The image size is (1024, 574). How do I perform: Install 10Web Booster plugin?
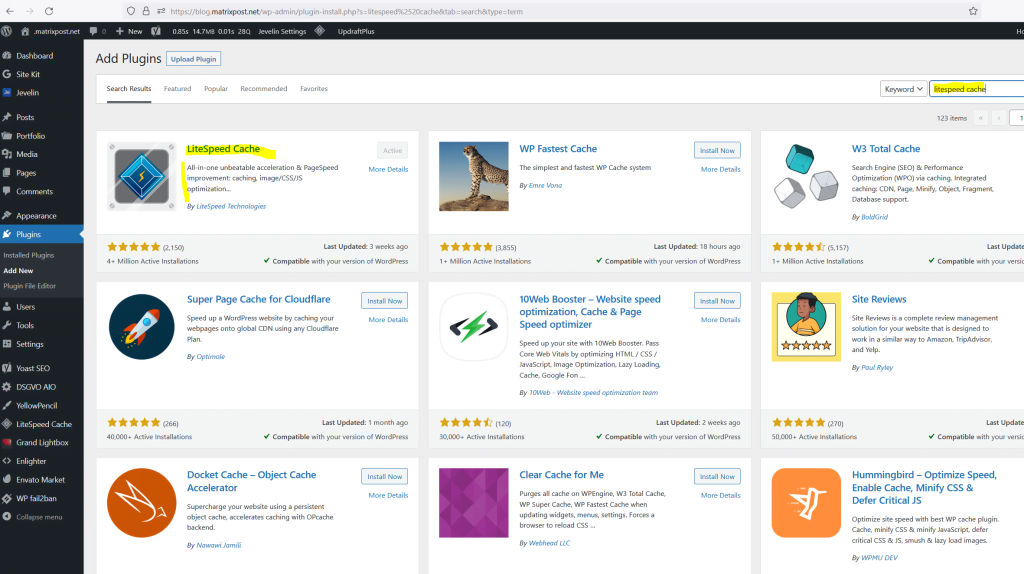(x=717, y=301)
